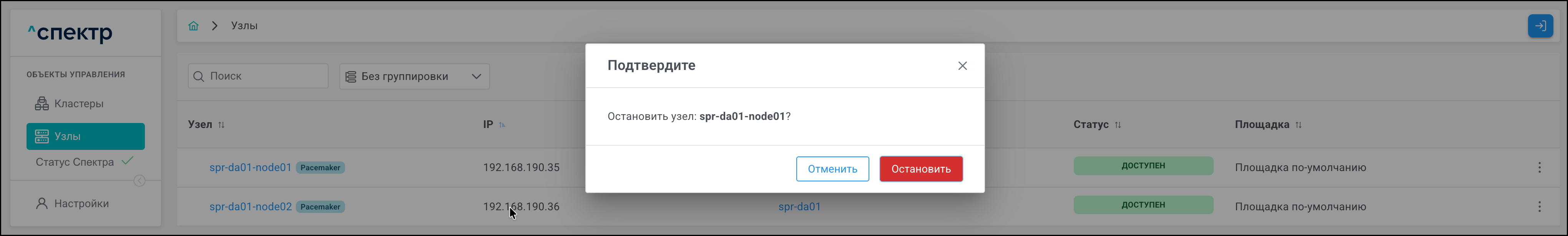The image size is (1568, 236).
Task: Open actions menu for spr-da01-node01 row
Action: pos(1540,167)
